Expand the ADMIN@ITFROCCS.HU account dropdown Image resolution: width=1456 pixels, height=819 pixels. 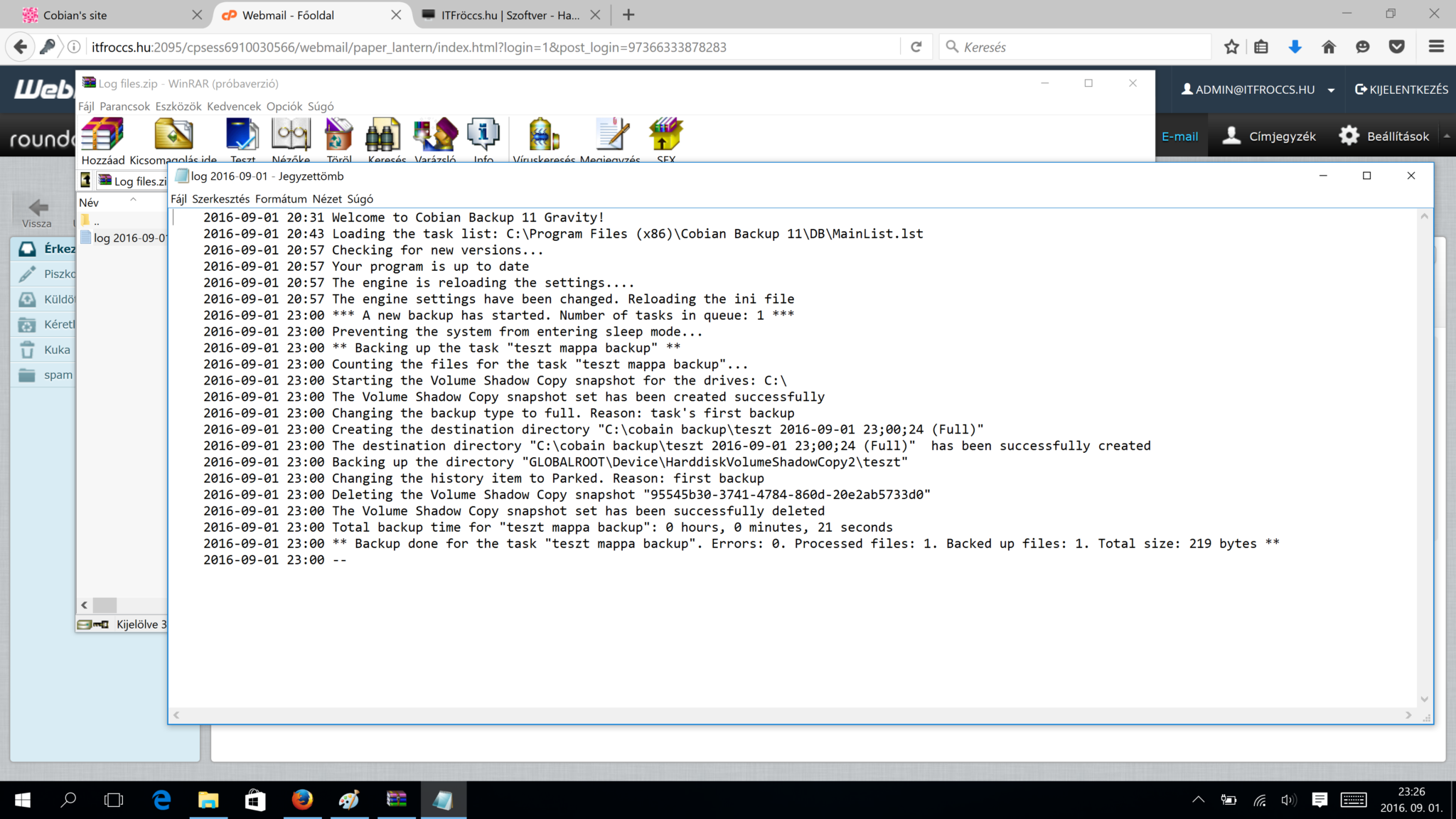click(1330, 90)
